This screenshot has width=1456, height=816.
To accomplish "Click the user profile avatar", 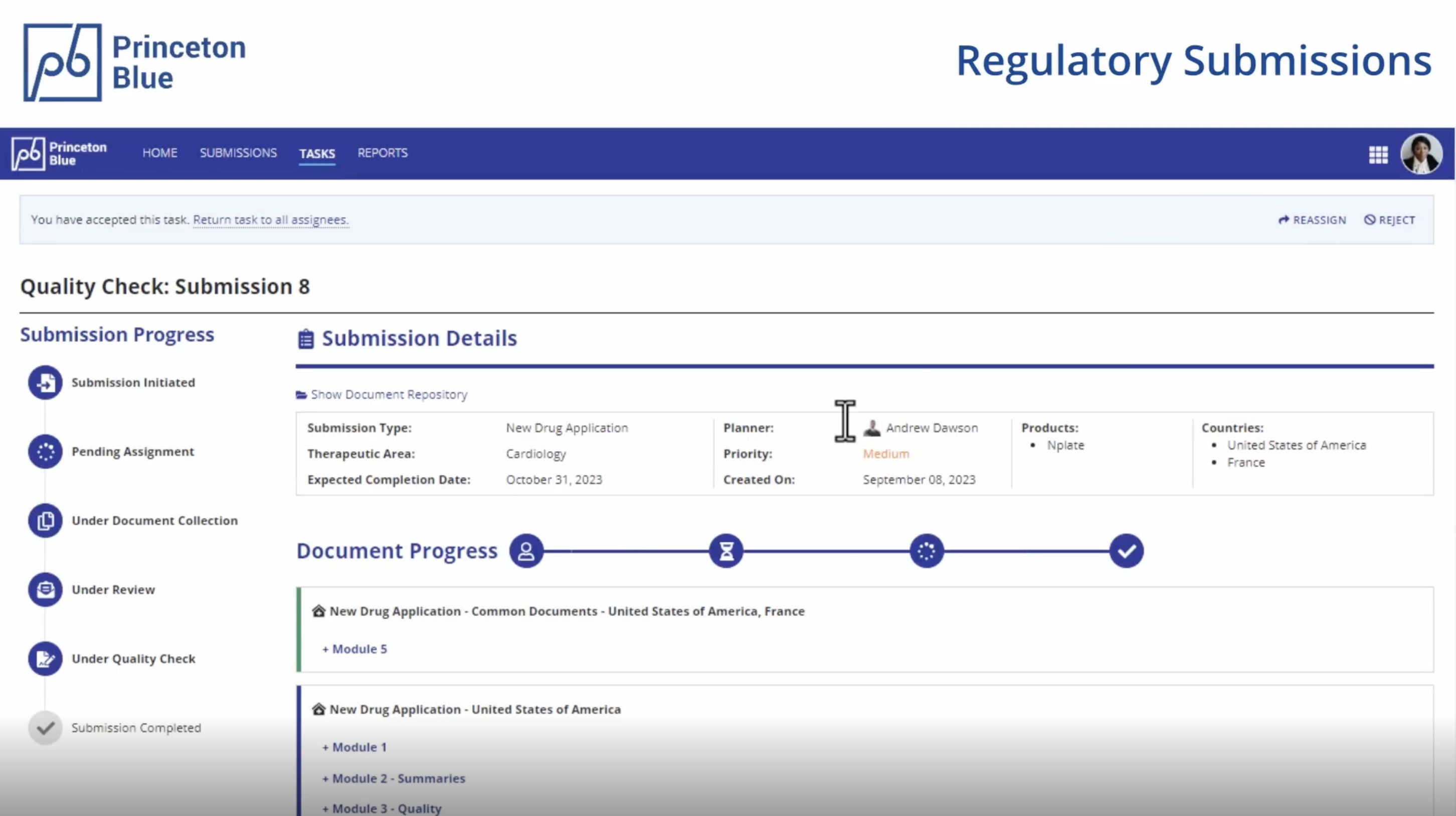I will [1420, 154].
